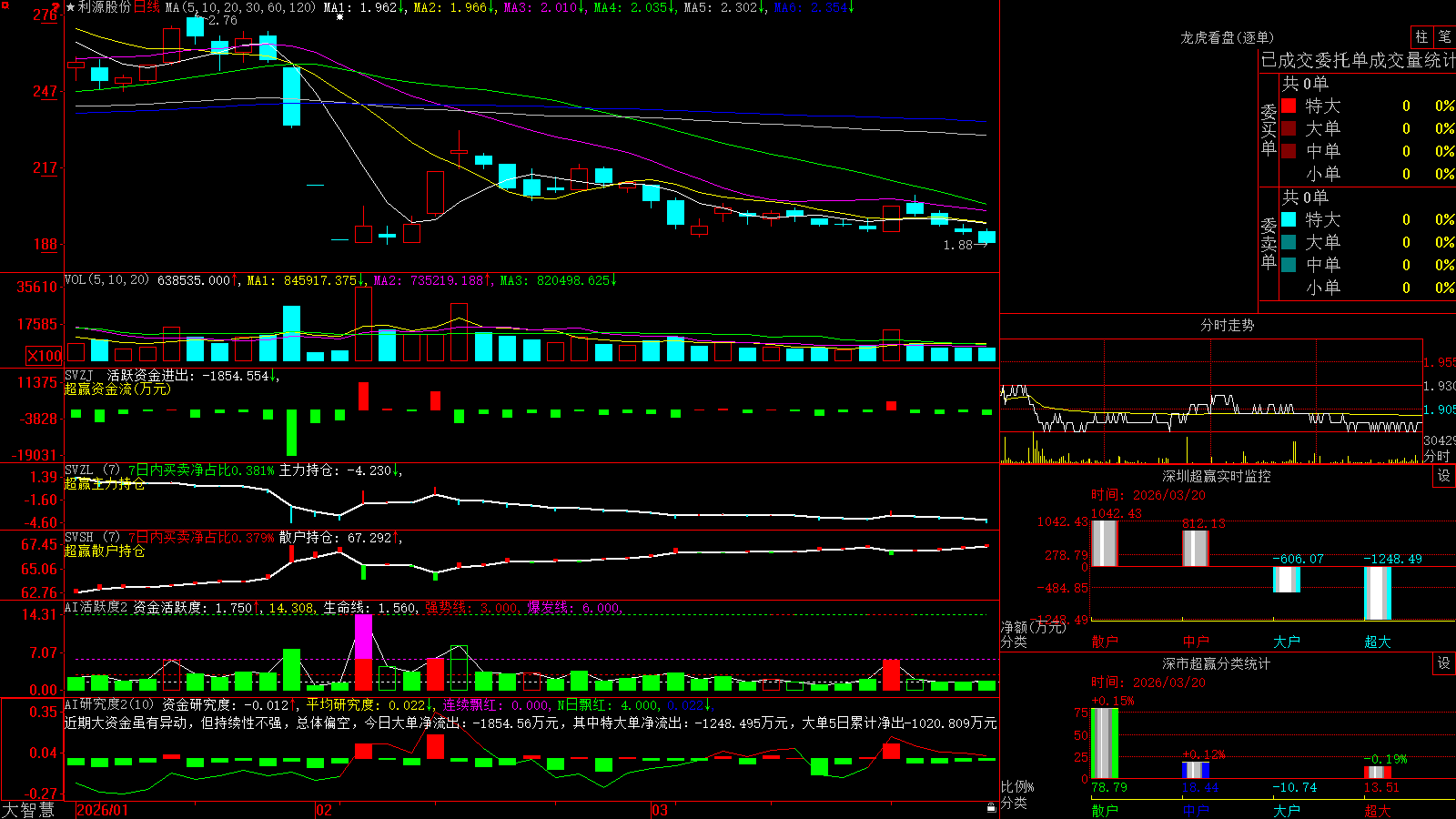
Task: Click the 分时走势 panel title
Action: pyautogui.click(x=1228, y=325)
